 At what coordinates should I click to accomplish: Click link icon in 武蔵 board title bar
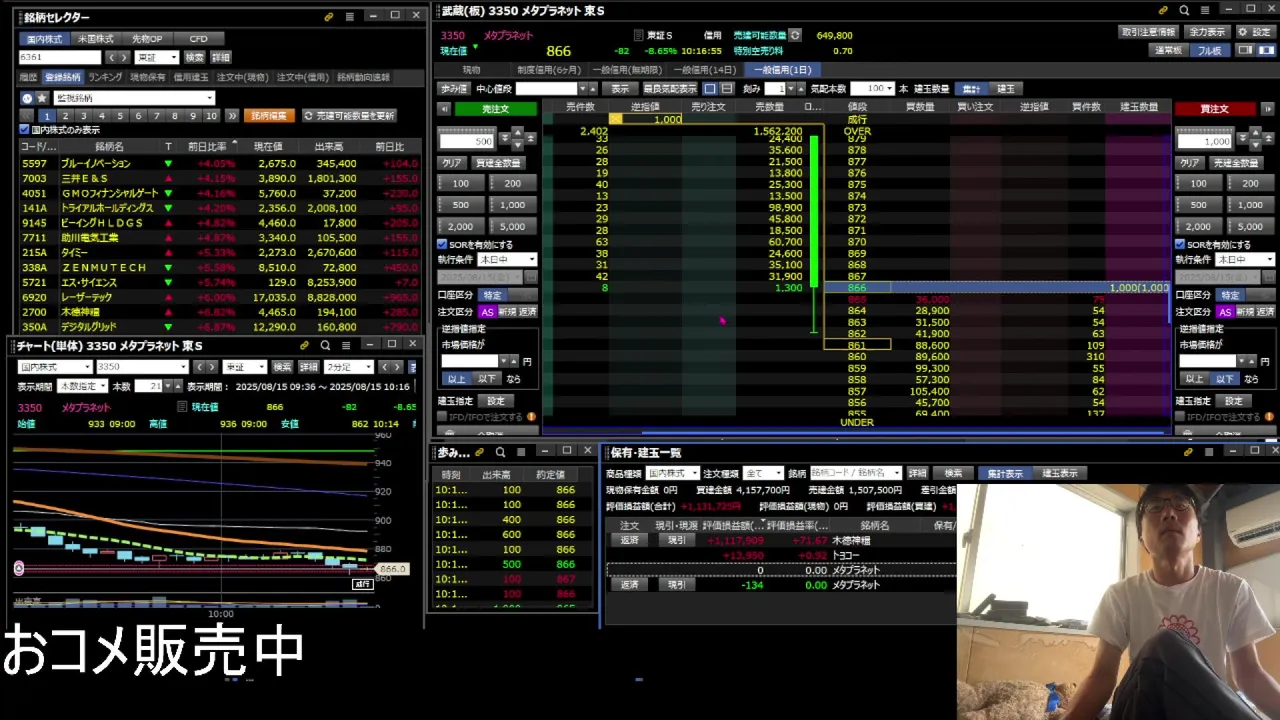[x=1163, y=10]
